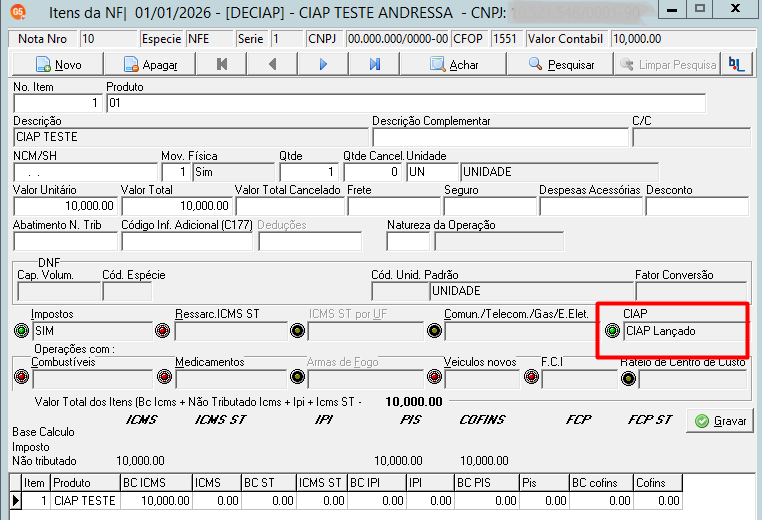Go to previous record arrow
762x520 pixels.
pos(272,65)
